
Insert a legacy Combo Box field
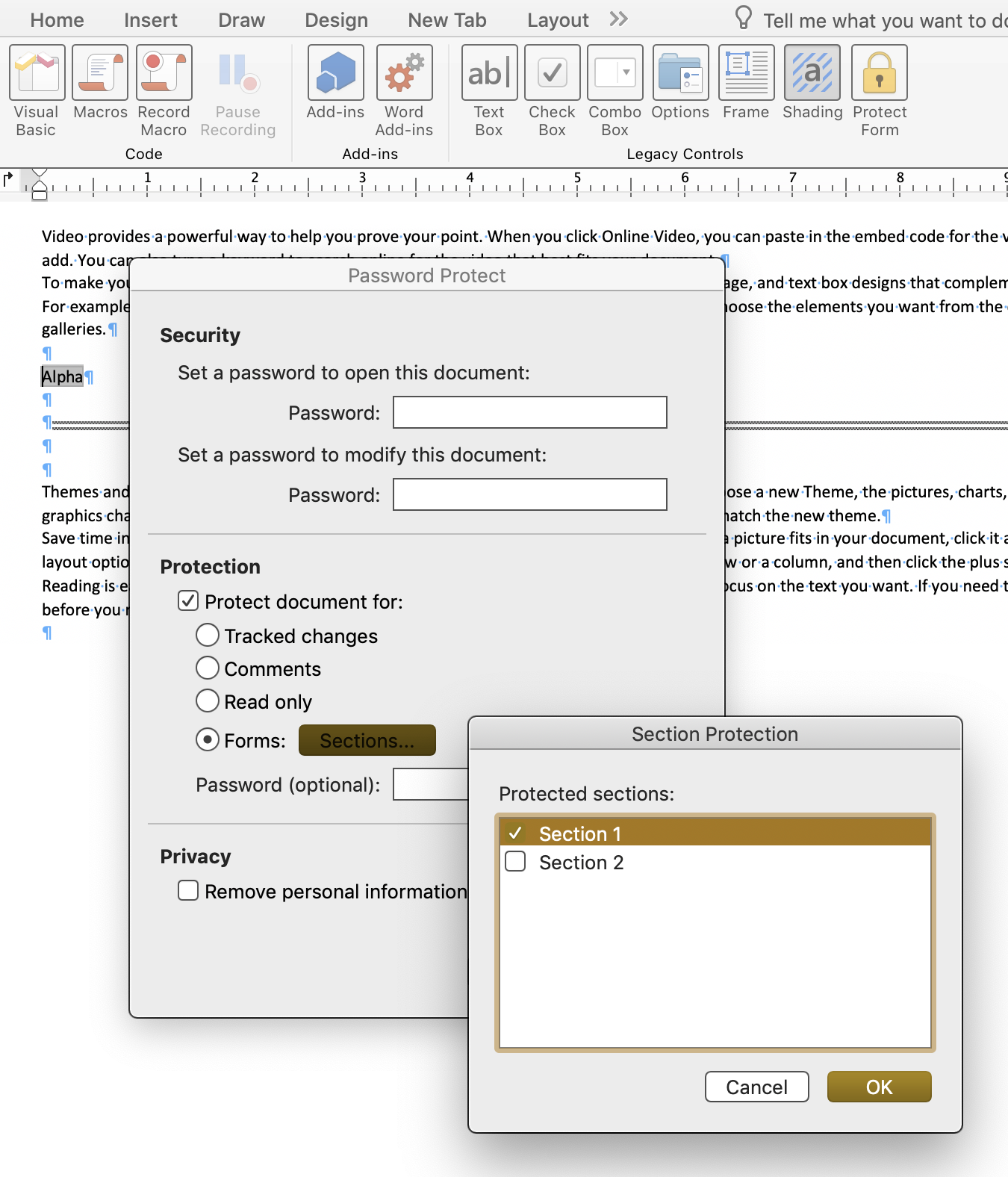click(615, 72)
